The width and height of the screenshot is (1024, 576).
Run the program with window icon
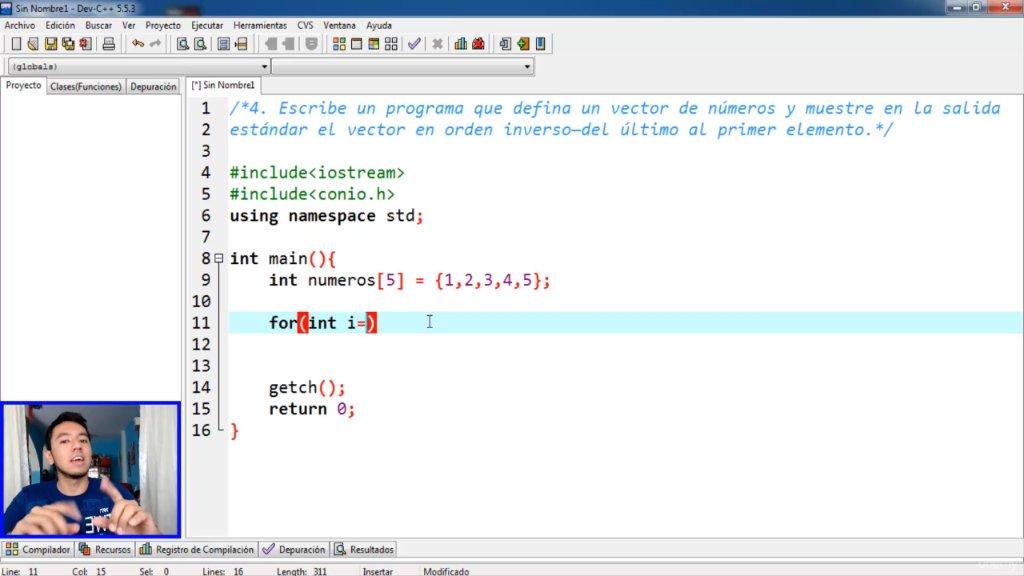click(x=357, y=44)
